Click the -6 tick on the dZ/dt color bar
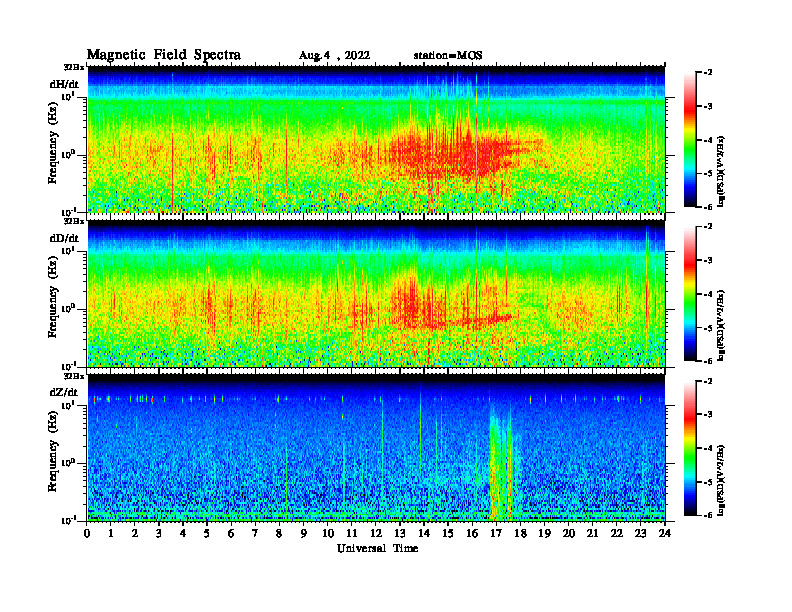This screenshot has height=612, width=792. coord(709,515)
